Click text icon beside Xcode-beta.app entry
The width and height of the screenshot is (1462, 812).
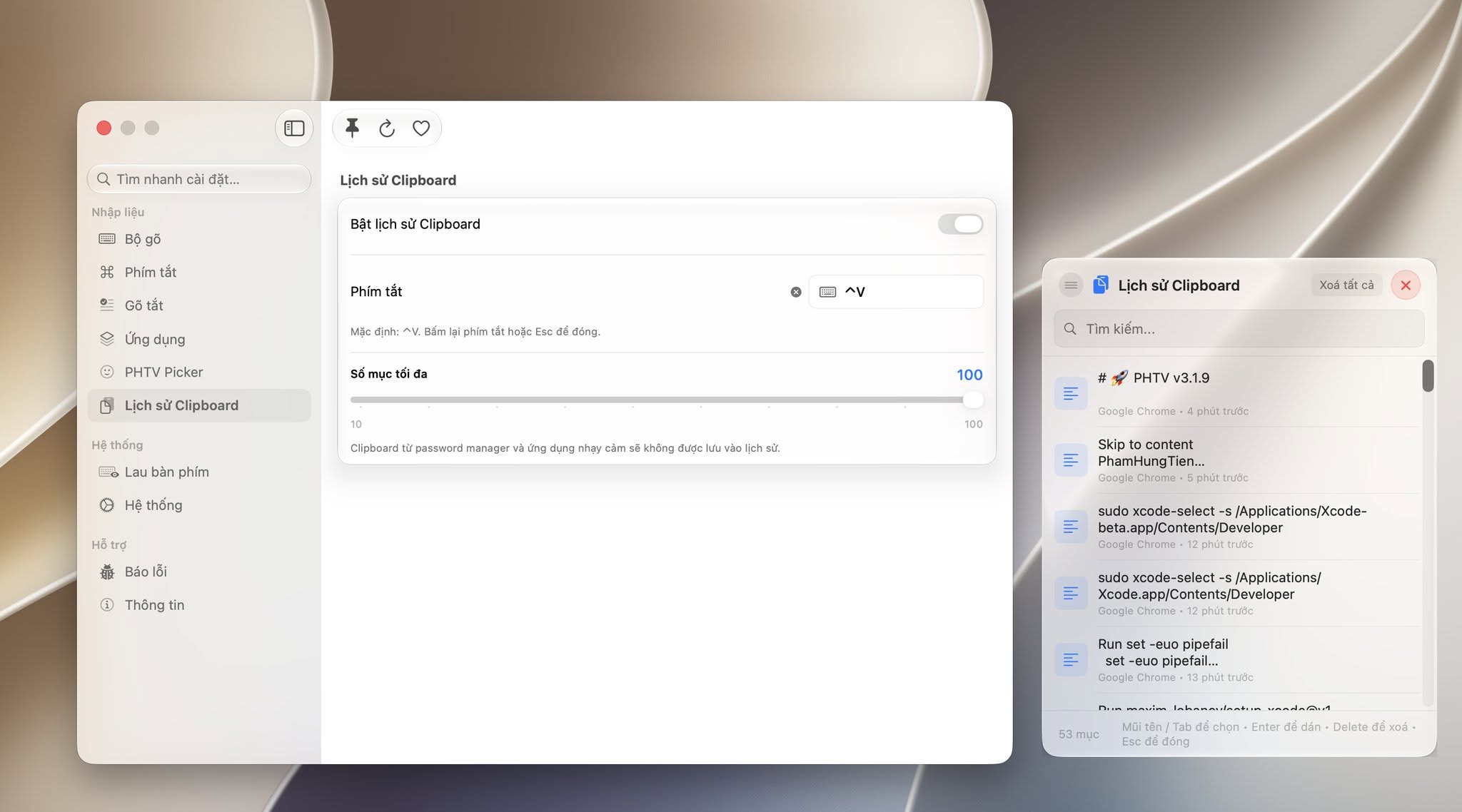pyautogui.click(x=1071, y=527)
